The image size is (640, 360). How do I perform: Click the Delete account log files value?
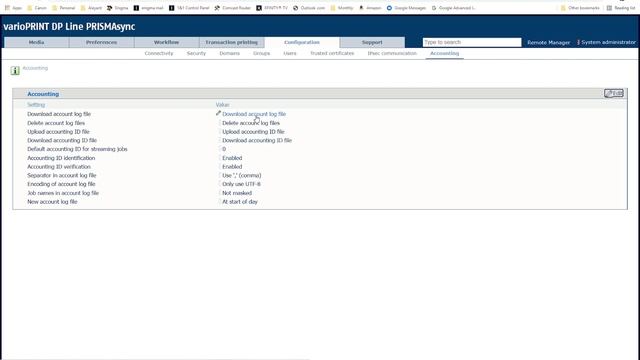coord(251,123)
